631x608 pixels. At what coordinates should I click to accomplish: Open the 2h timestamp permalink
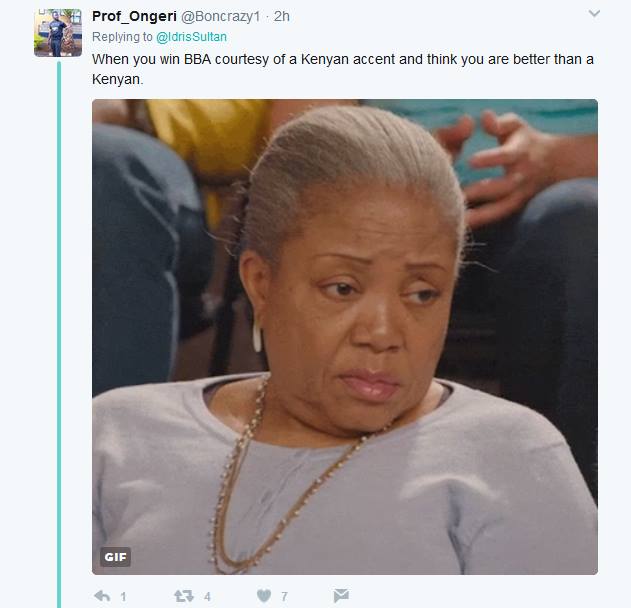[282, 16]
